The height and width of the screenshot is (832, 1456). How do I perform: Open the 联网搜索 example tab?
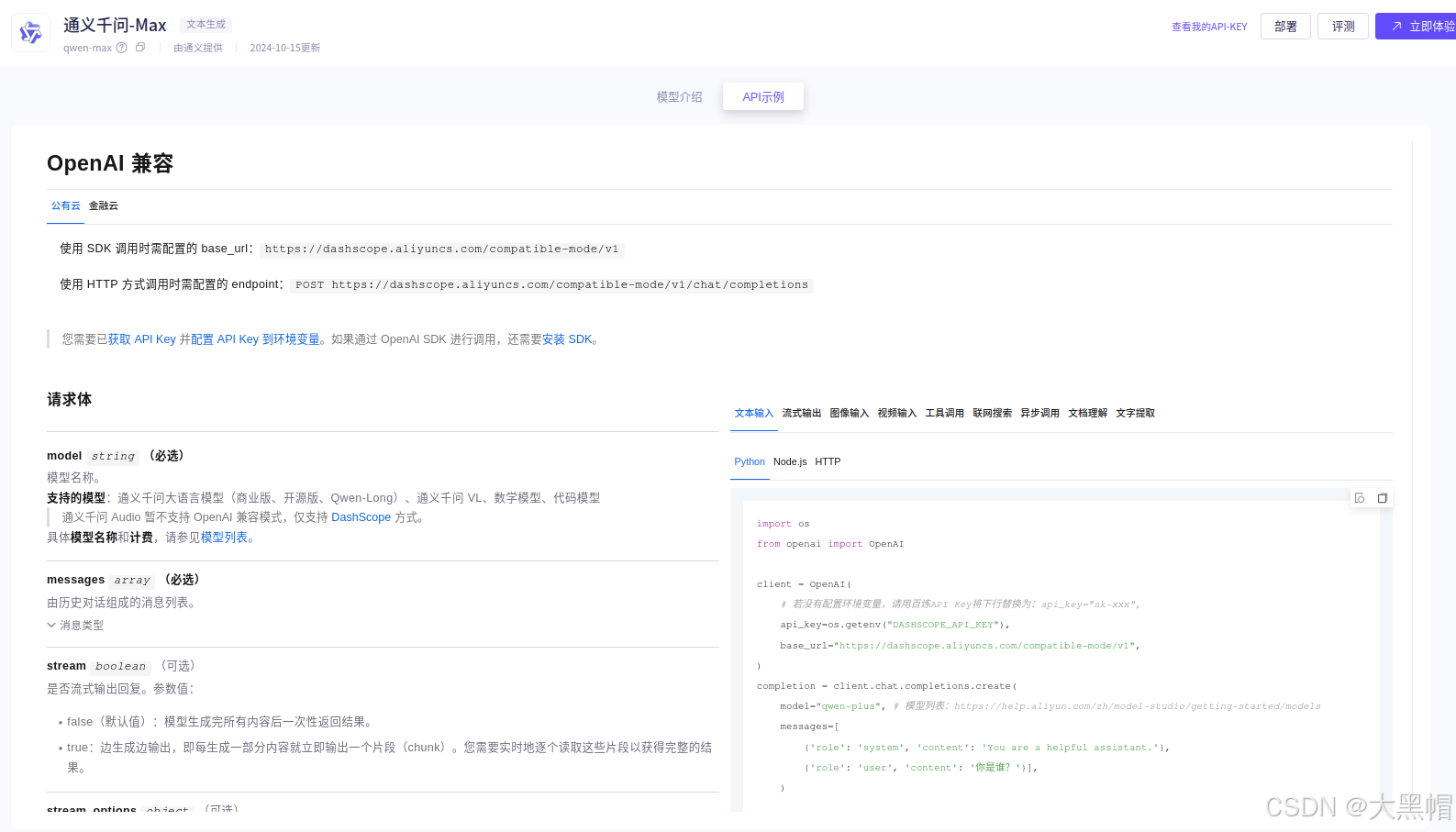point(993,413)
